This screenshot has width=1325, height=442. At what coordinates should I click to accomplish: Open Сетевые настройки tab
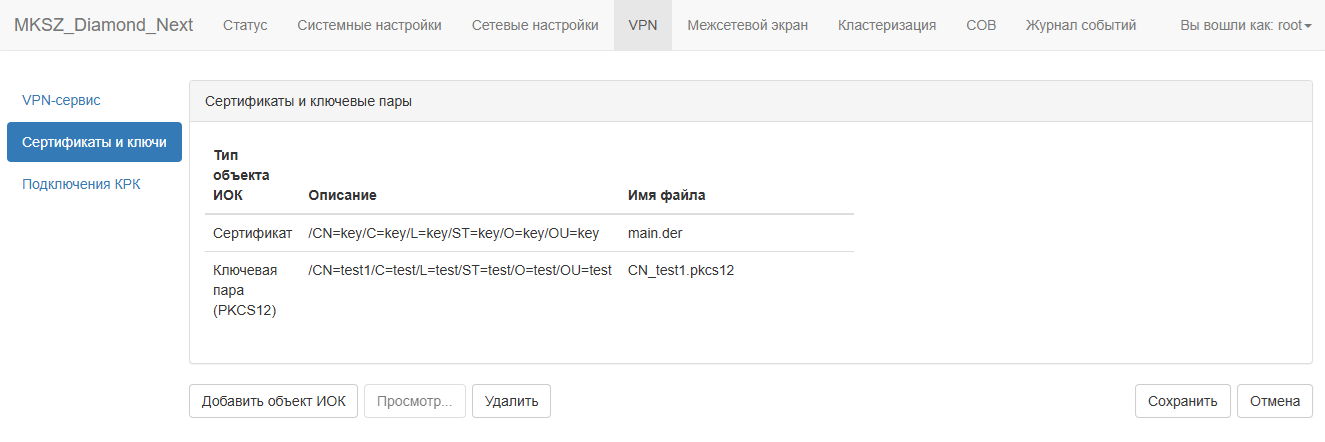pyautogui.click(x=535, y=25)
